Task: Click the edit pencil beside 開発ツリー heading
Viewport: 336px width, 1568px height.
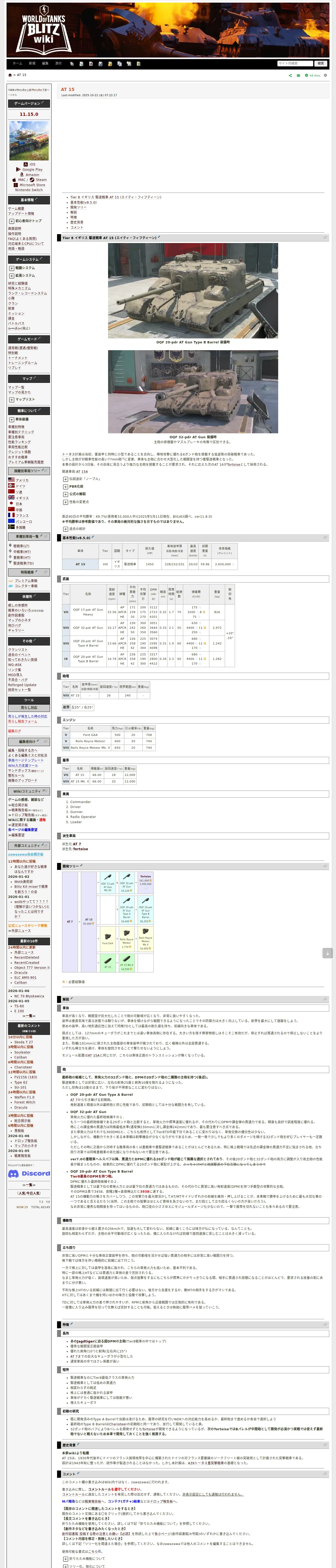Action: pyautogui.click(x=81, y=866)
